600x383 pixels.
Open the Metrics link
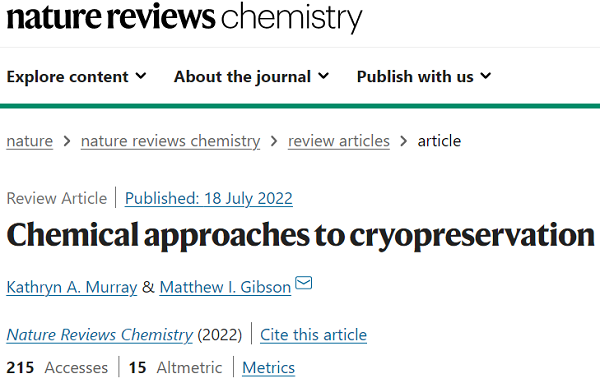[268, 368]
